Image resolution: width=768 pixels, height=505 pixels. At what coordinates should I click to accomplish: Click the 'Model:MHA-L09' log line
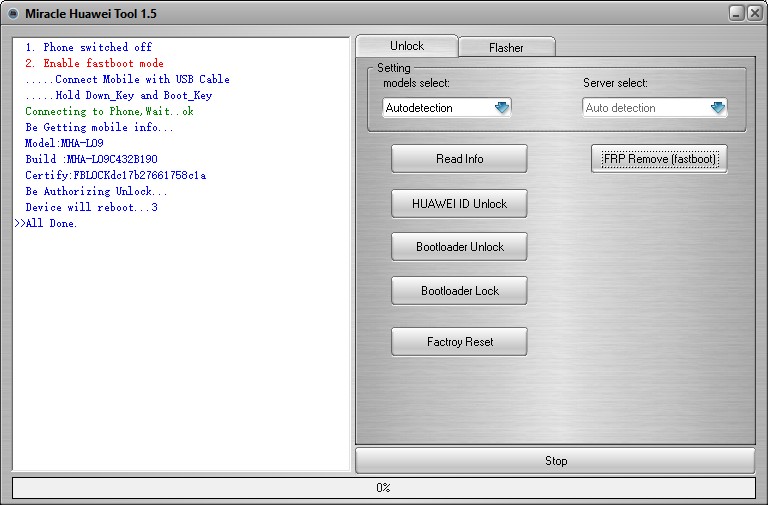tap(64, 143)
